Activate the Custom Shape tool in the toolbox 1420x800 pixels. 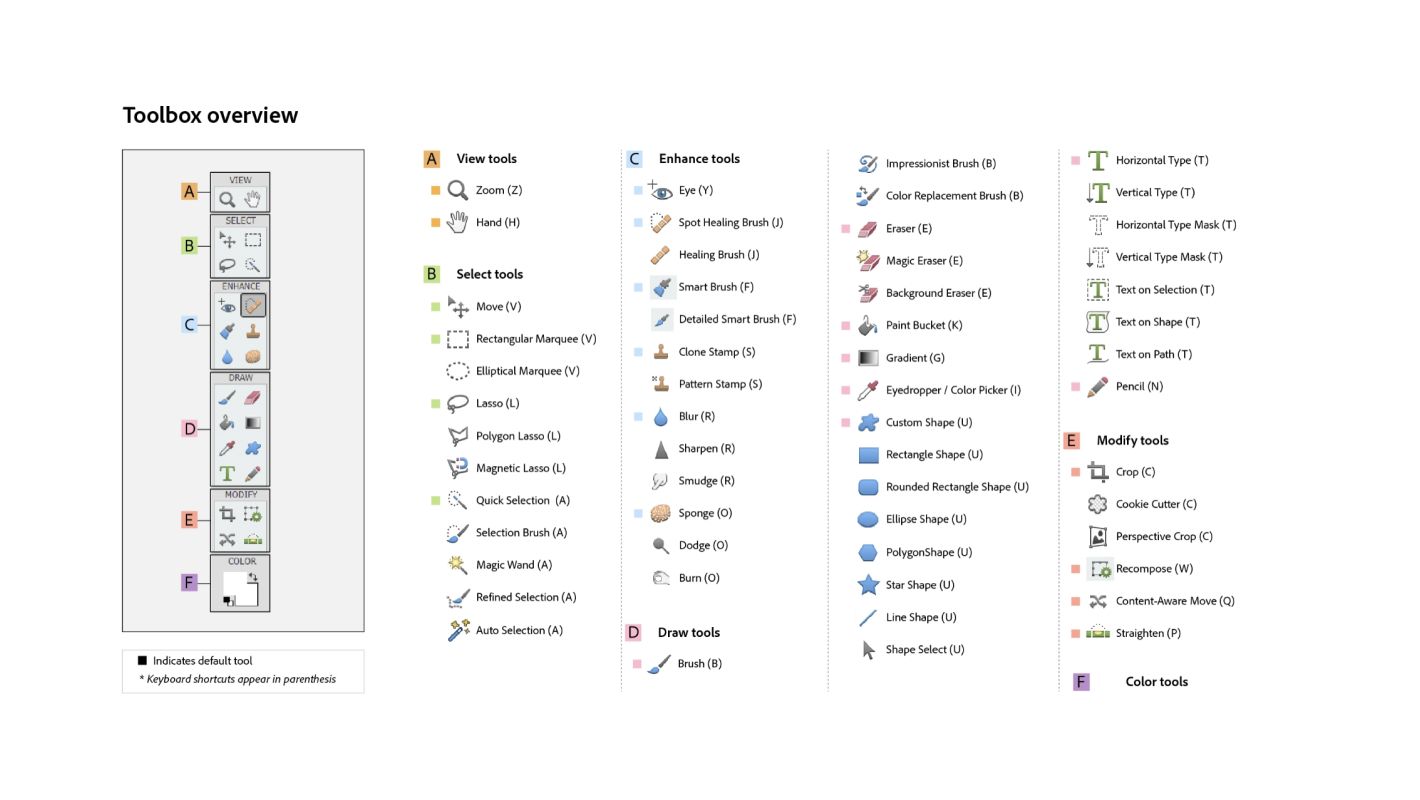(253, 448)
